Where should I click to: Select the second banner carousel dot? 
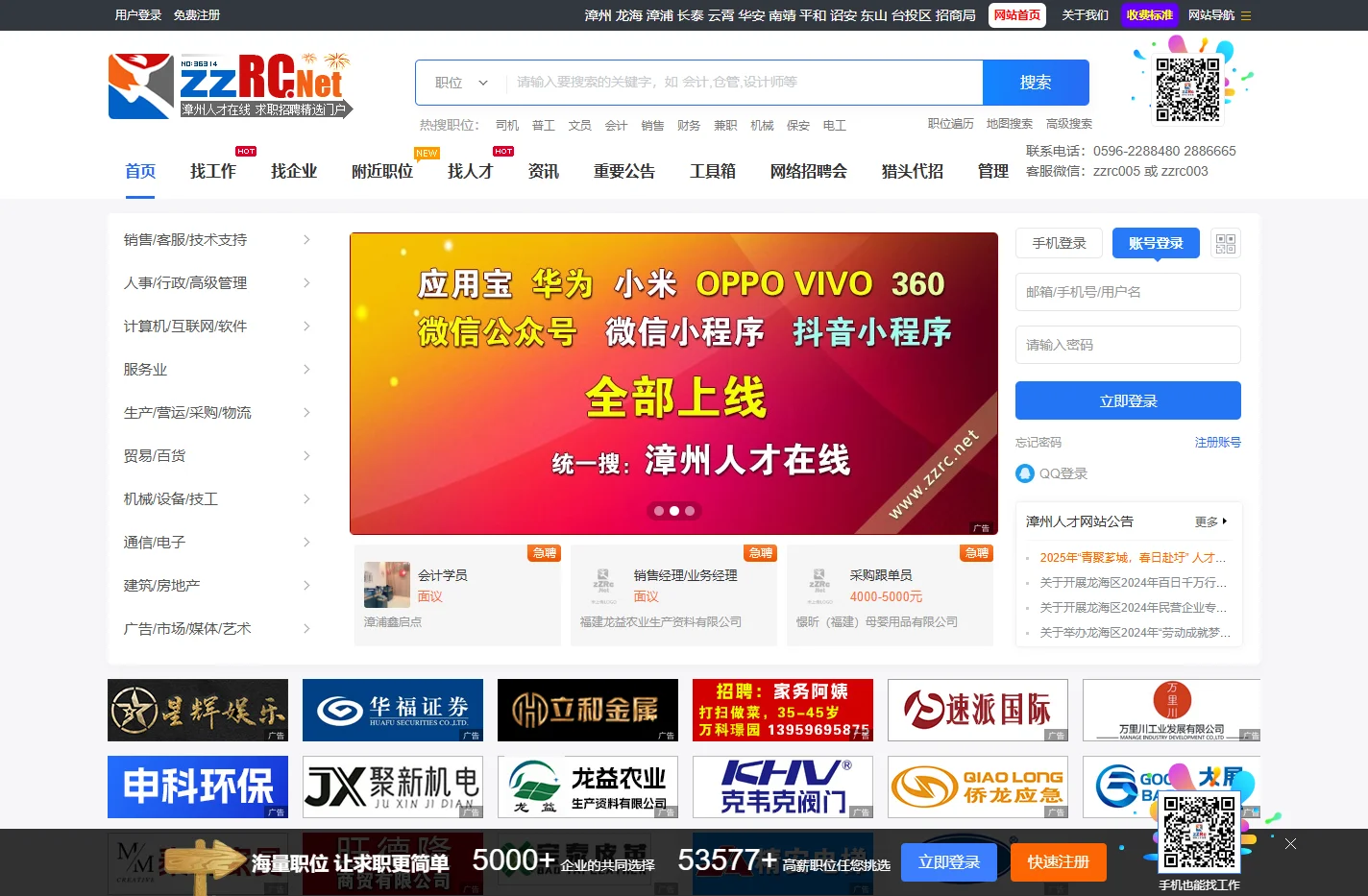[x=674, y=511]
